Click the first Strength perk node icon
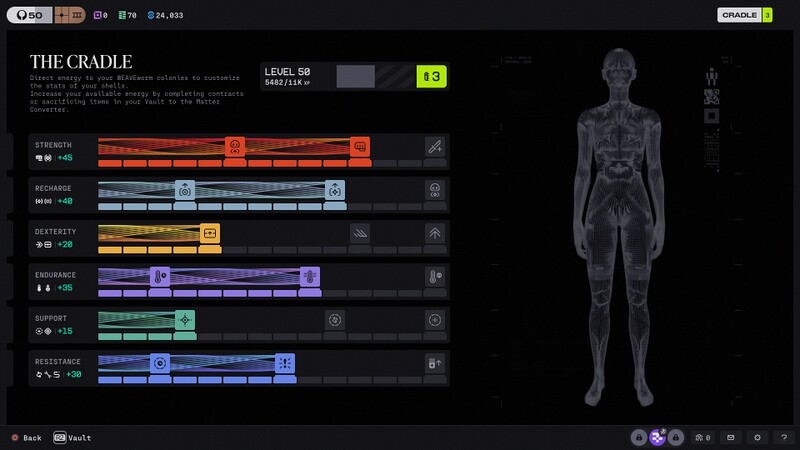The image size is (800, 450). [235, 147]
